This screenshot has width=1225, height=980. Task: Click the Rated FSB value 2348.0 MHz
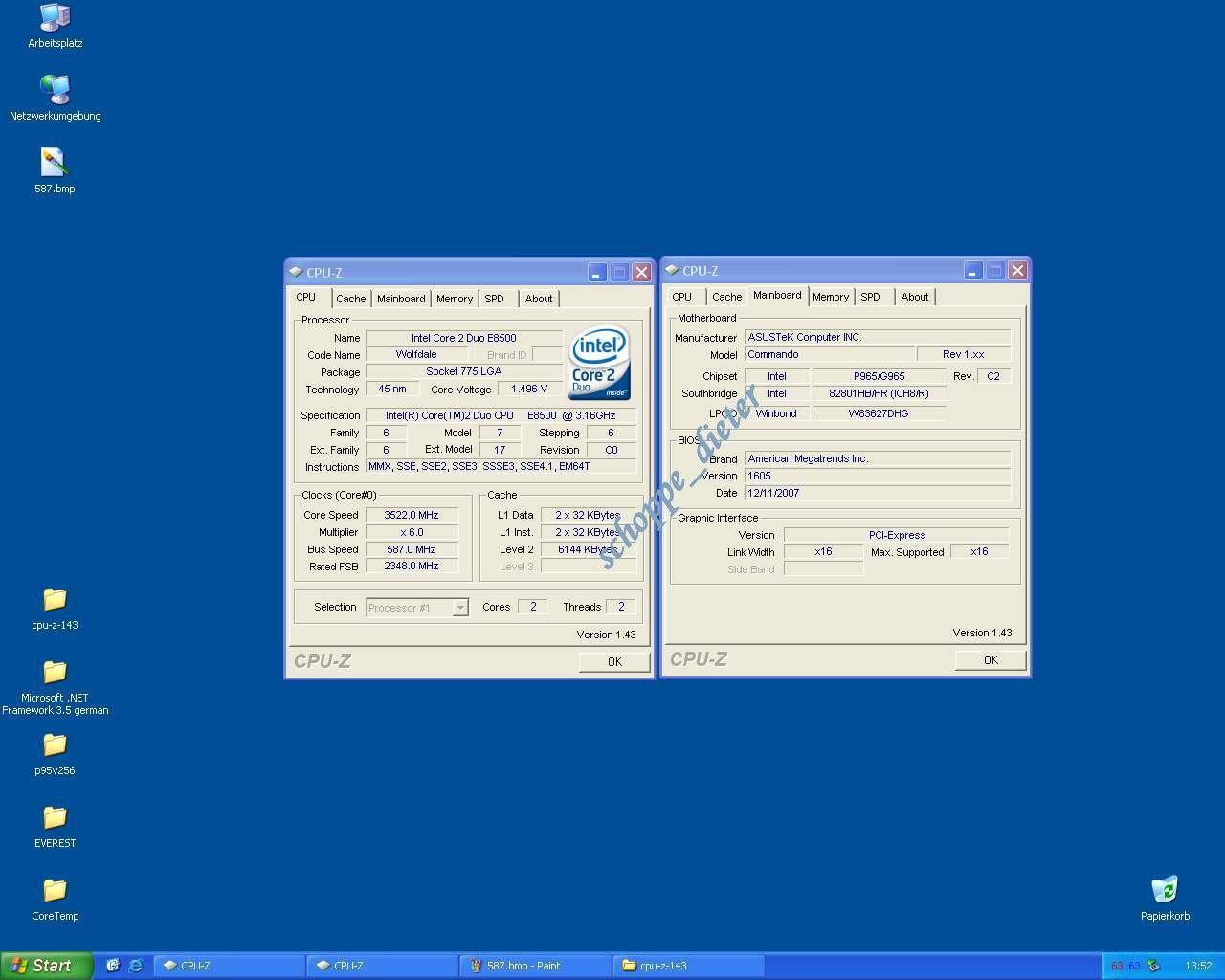[412, 567]
